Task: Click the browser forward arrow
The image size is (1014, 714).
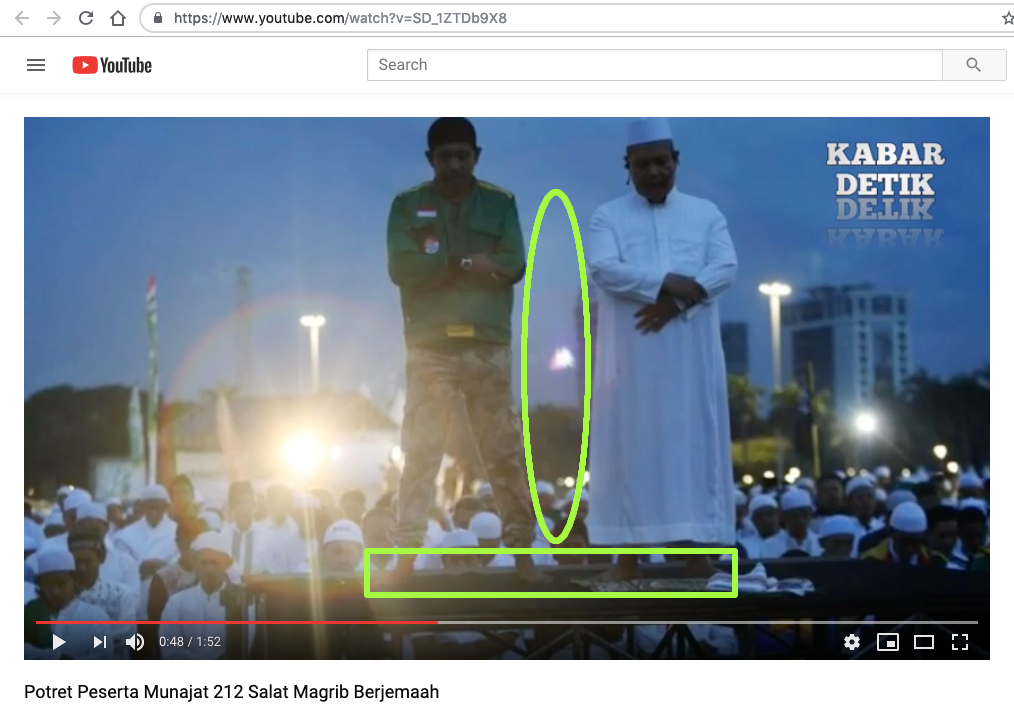Action: [54, 18]
